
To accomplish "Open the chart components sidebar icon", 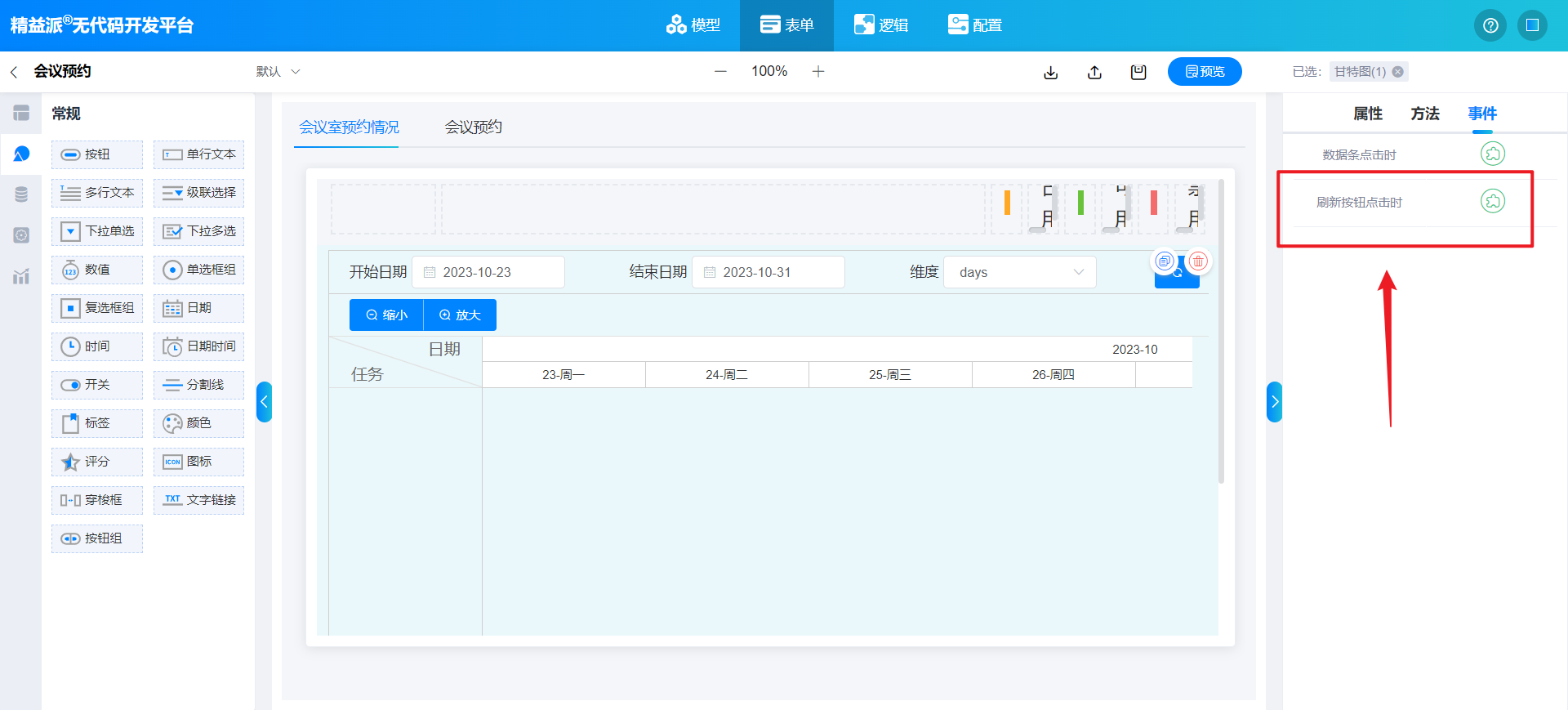I will (21, 276).
